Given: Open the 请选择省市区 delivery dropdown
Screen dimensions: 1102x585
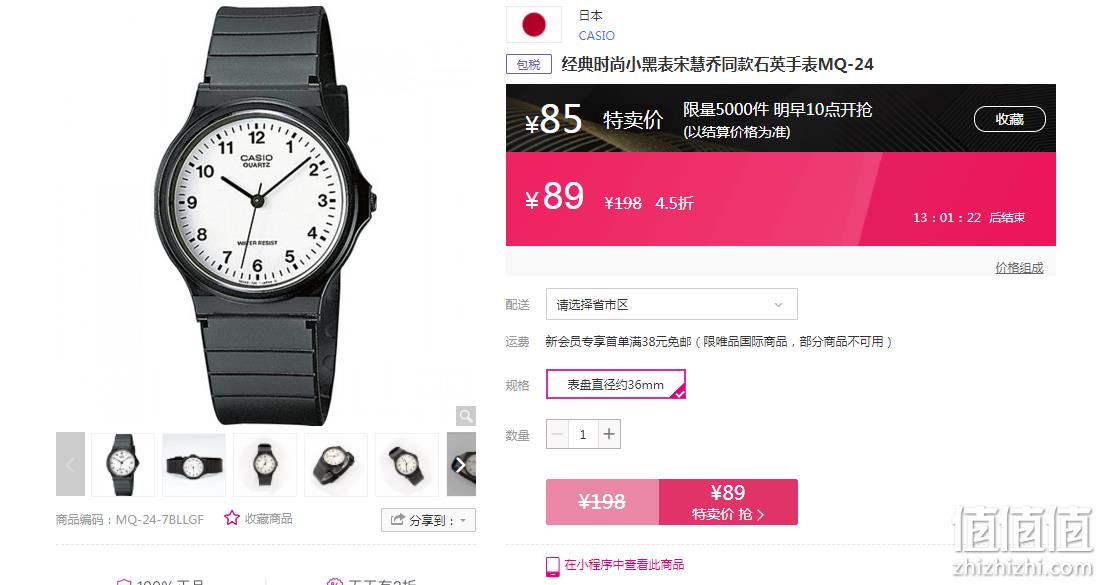Looking at the screenshot, I should point(672,304).
